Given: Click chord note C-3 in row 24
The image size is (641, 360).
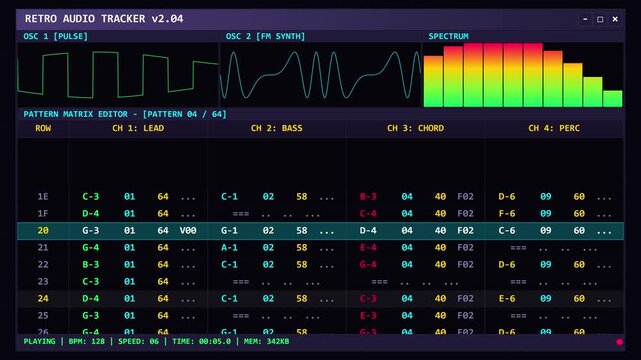Looking at the screenshot, I should point(368,299).
